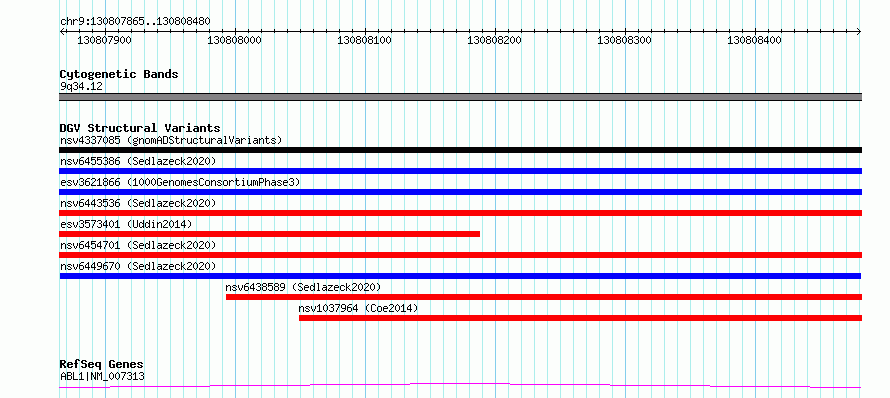Open the nsv4337085 (gnomADStructuralVariants) label
The image size is (890, 398).
pyautogui.click(x=171, y=140)
